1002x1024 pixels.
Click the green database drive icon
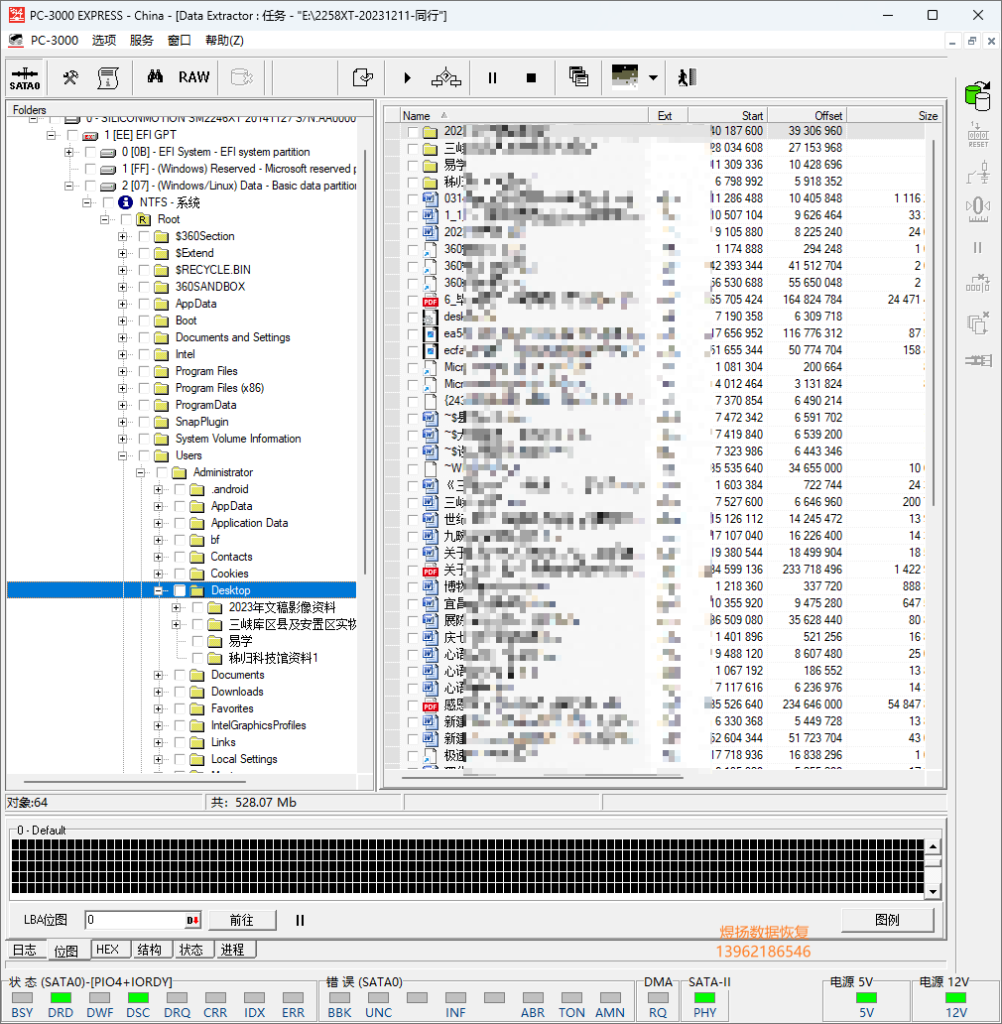coord(978,96)
